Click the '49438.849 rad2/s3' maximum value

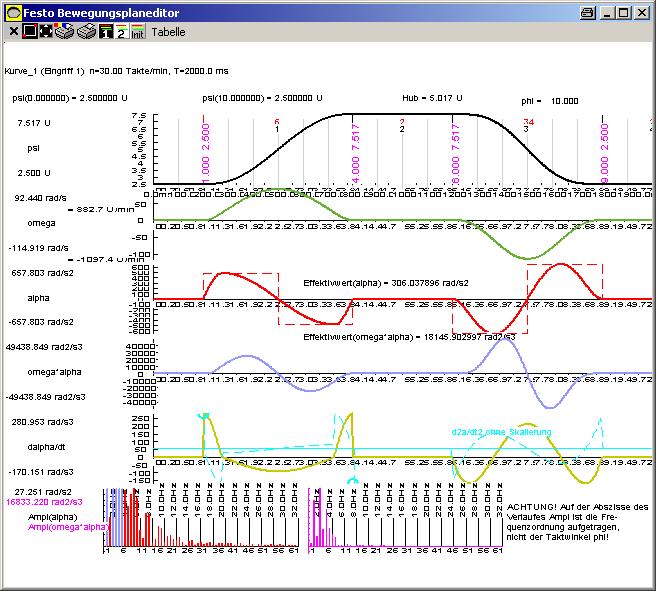pos(44,347)
